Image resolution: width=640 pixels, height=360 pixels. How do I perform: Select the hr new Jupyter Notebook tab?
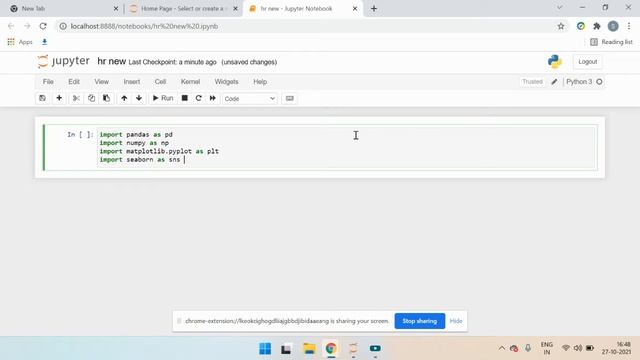pos(302,9)
